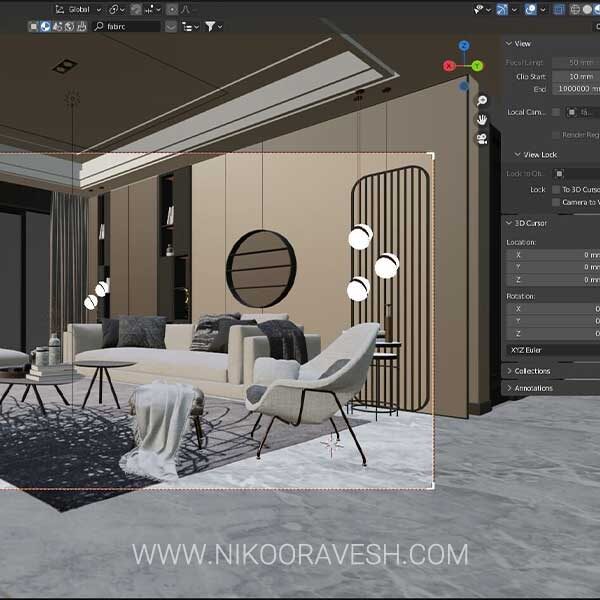
Task: Open the snapping options dropdown
Action: pyautogui.click(x=153, y=10)
